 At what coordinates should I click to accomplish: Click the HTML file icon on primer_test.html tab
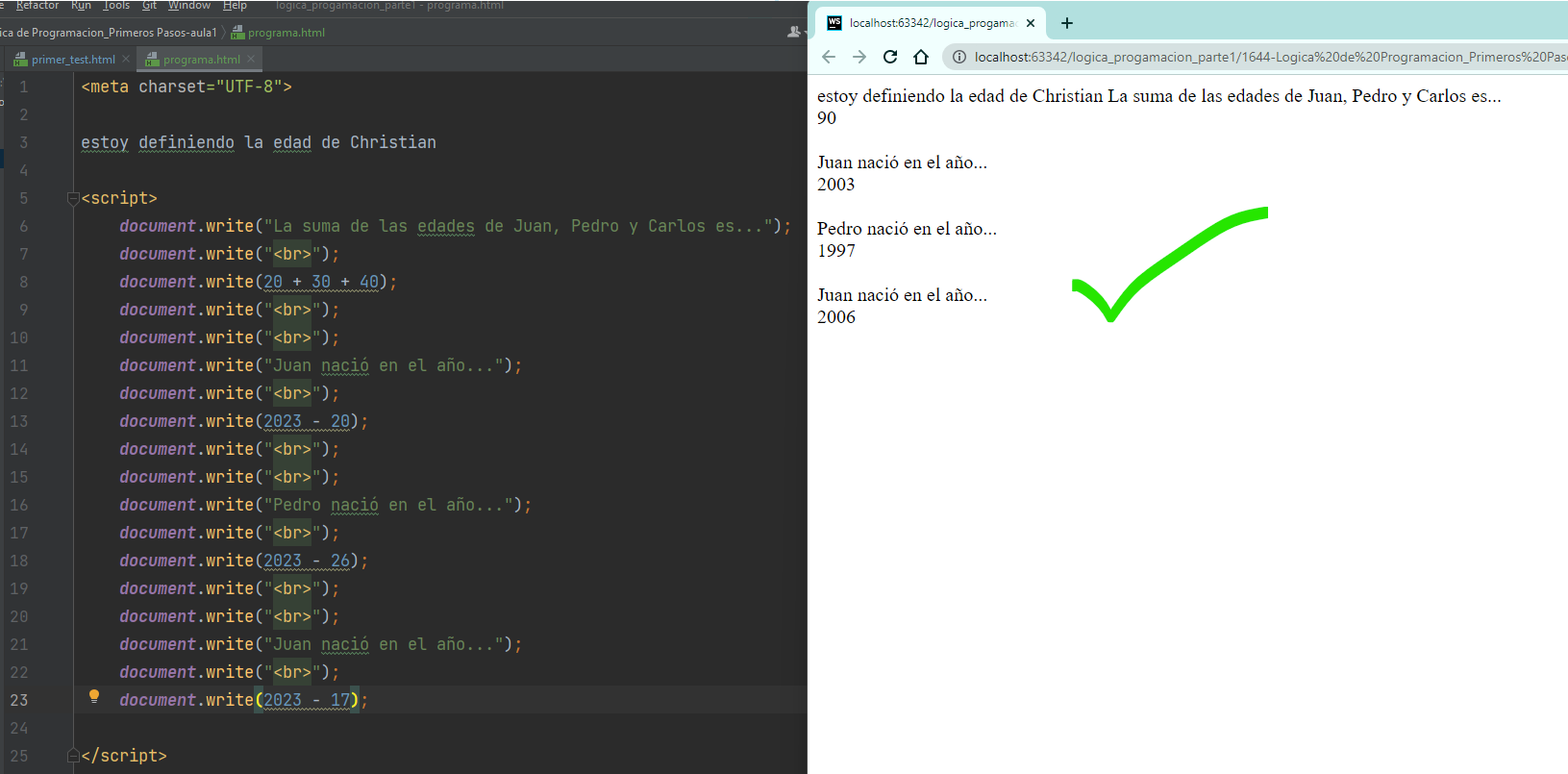coord(20,60)
